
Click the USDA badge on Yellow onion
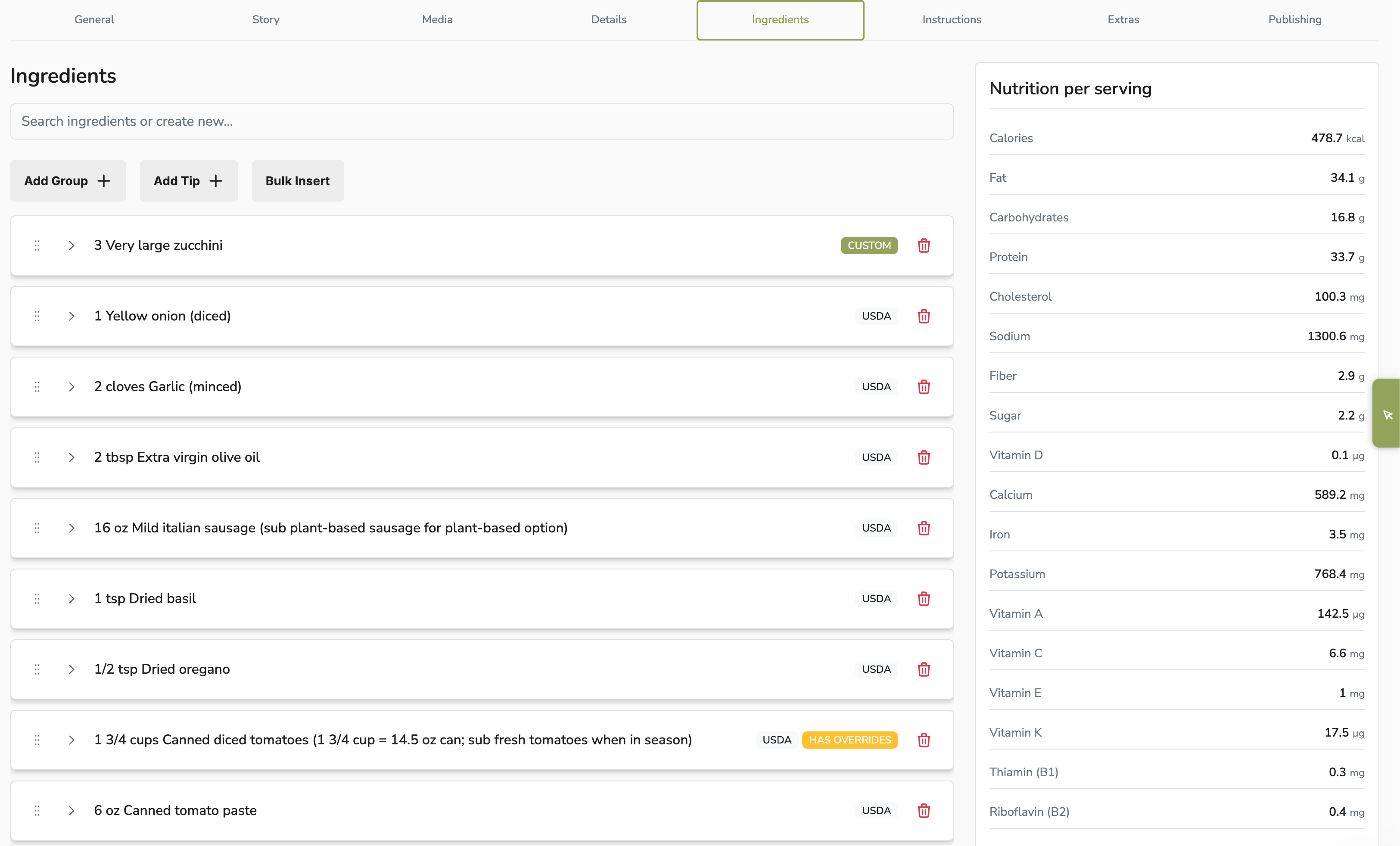point(876,316)
